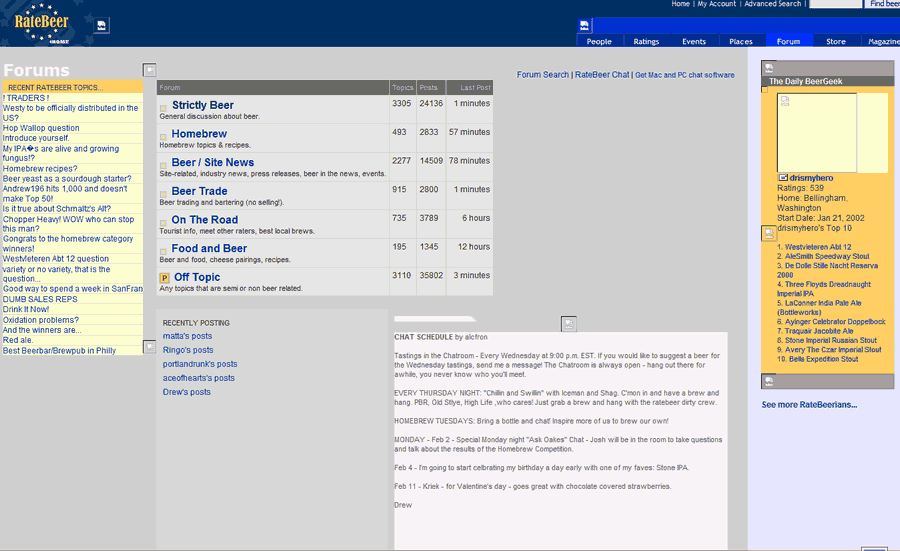
Task: Open Introduce yourself topic
Action: coord(36,138)
